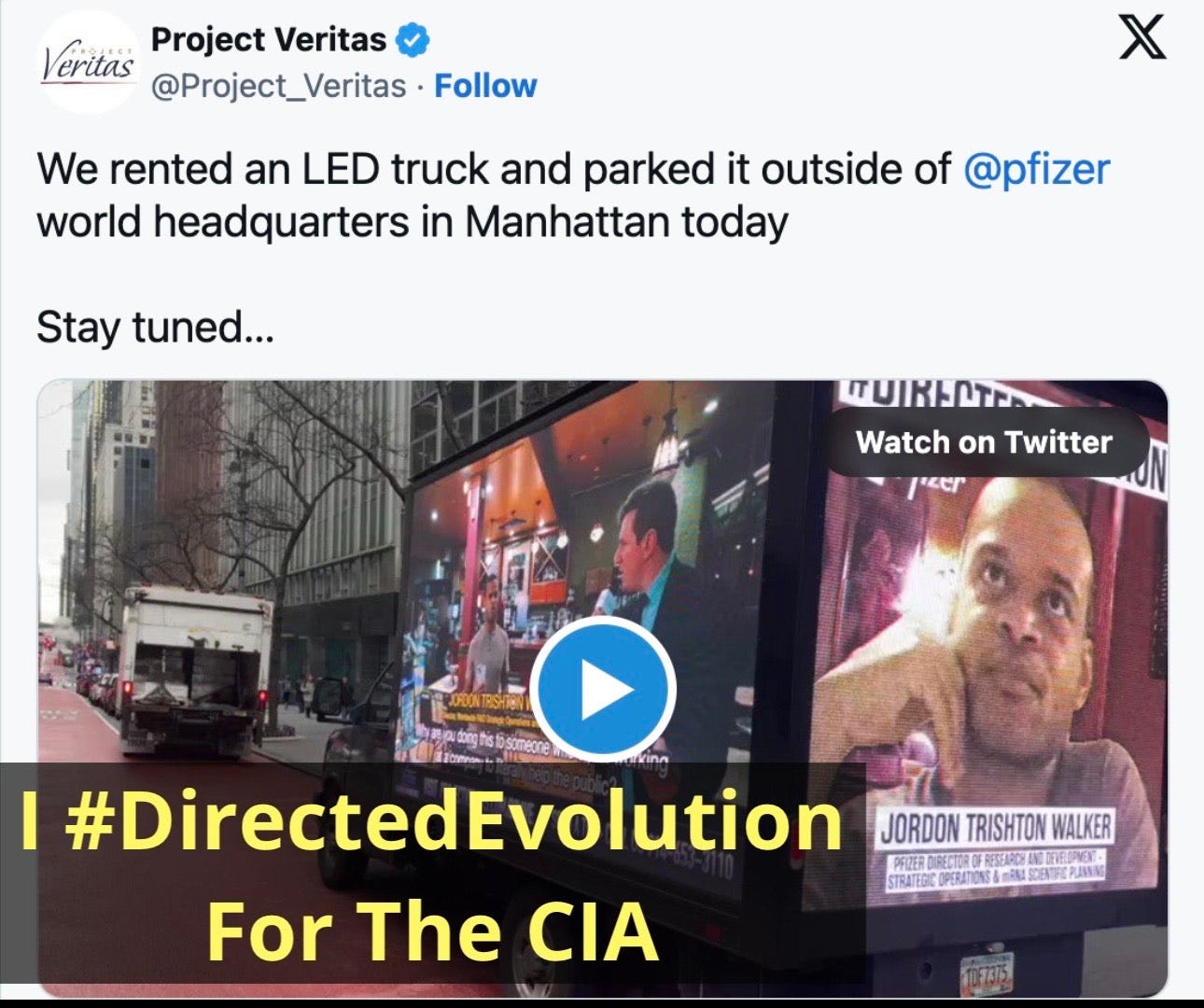Click the Watch on Twitter button
Viewport: 1204px width, 1008px height.
[x=984, y=441]
